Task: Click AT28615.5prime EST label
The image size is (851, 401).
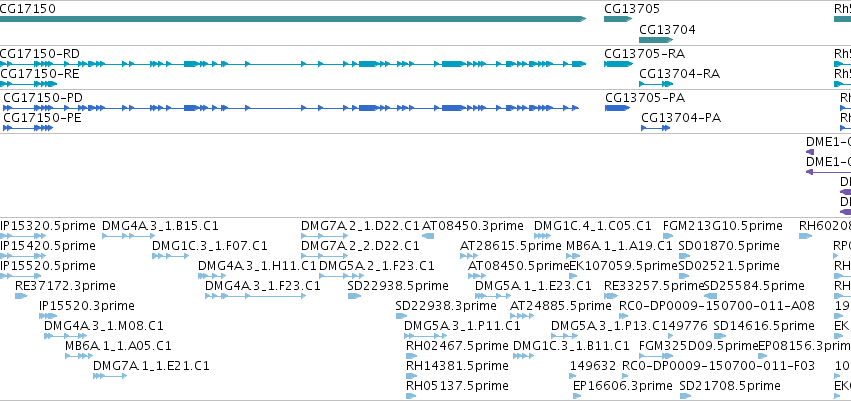Action: coord(510,246)
